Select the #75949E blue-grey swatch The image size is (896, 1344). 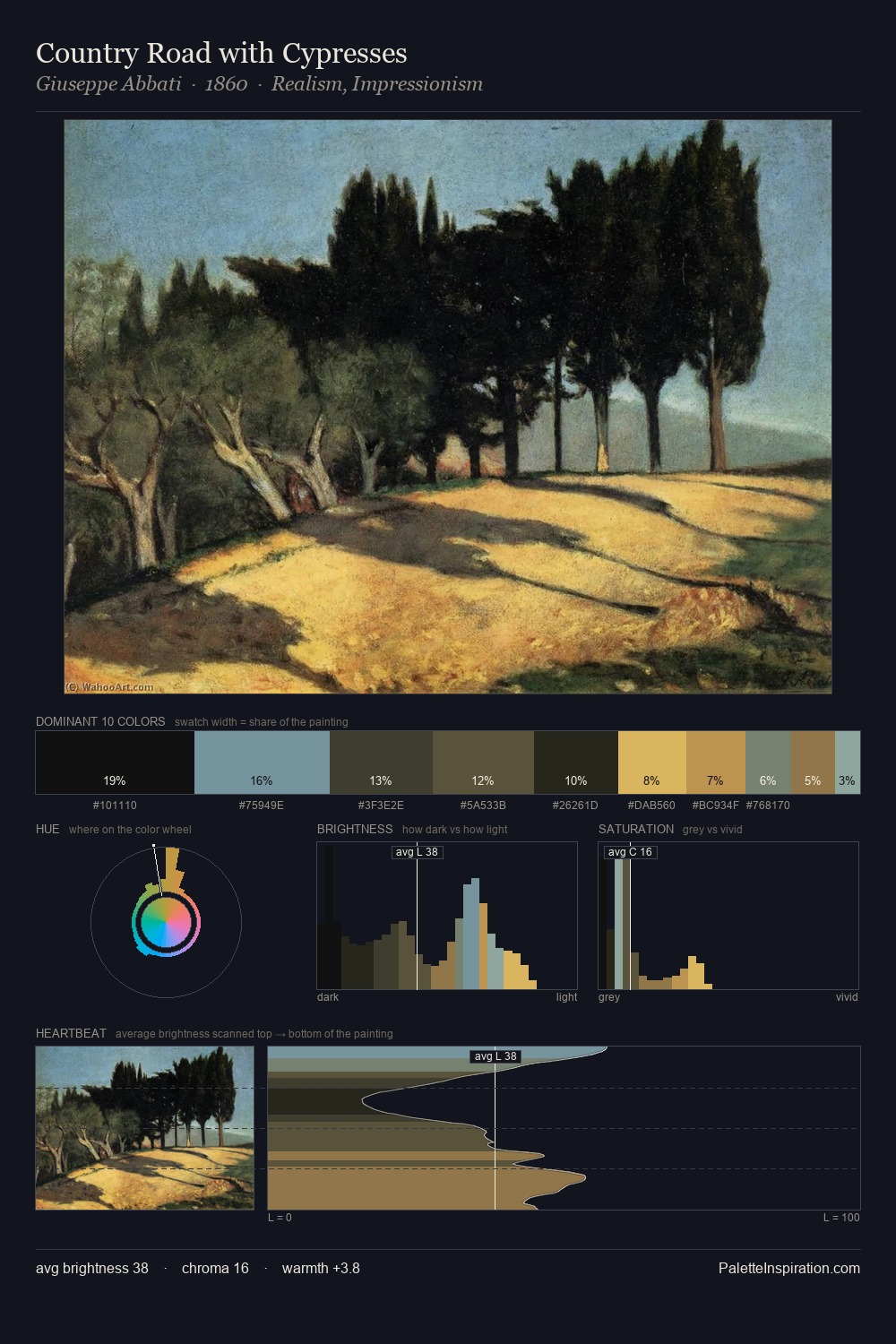click(x=262, y=762)
